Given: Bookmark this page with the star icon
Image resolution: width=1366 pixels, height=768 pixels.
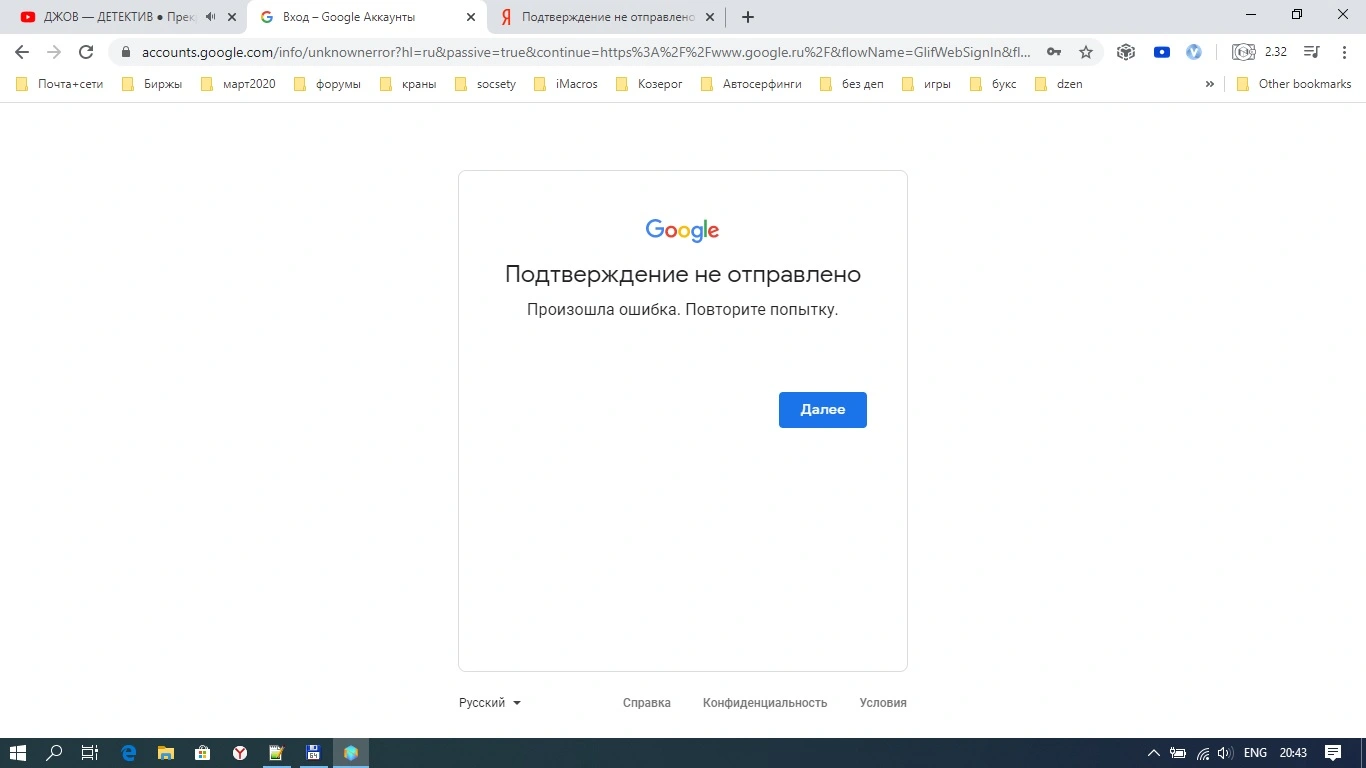Looking at the screenshot, I should (1085, 52).
